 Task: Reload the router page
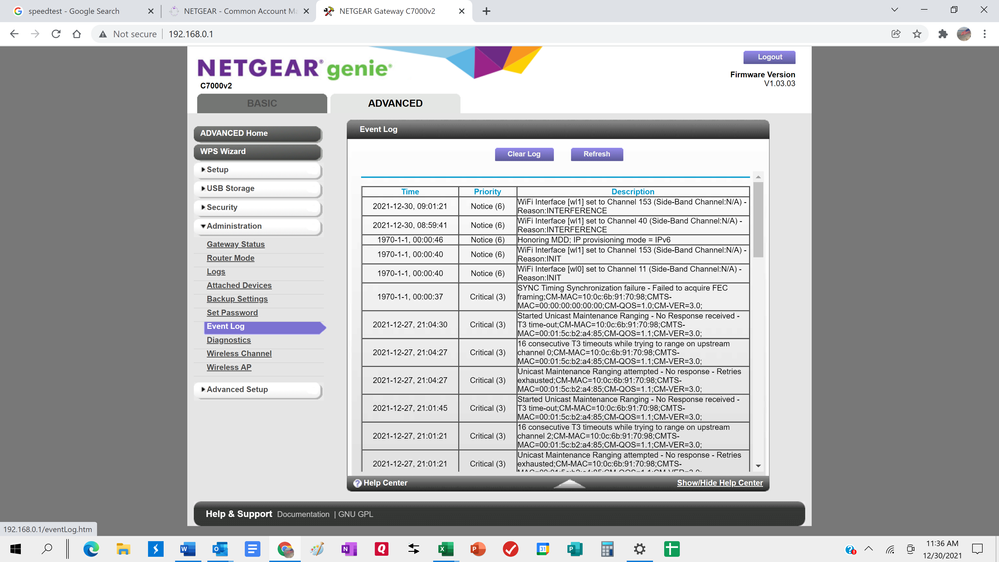tap(56, 34)
